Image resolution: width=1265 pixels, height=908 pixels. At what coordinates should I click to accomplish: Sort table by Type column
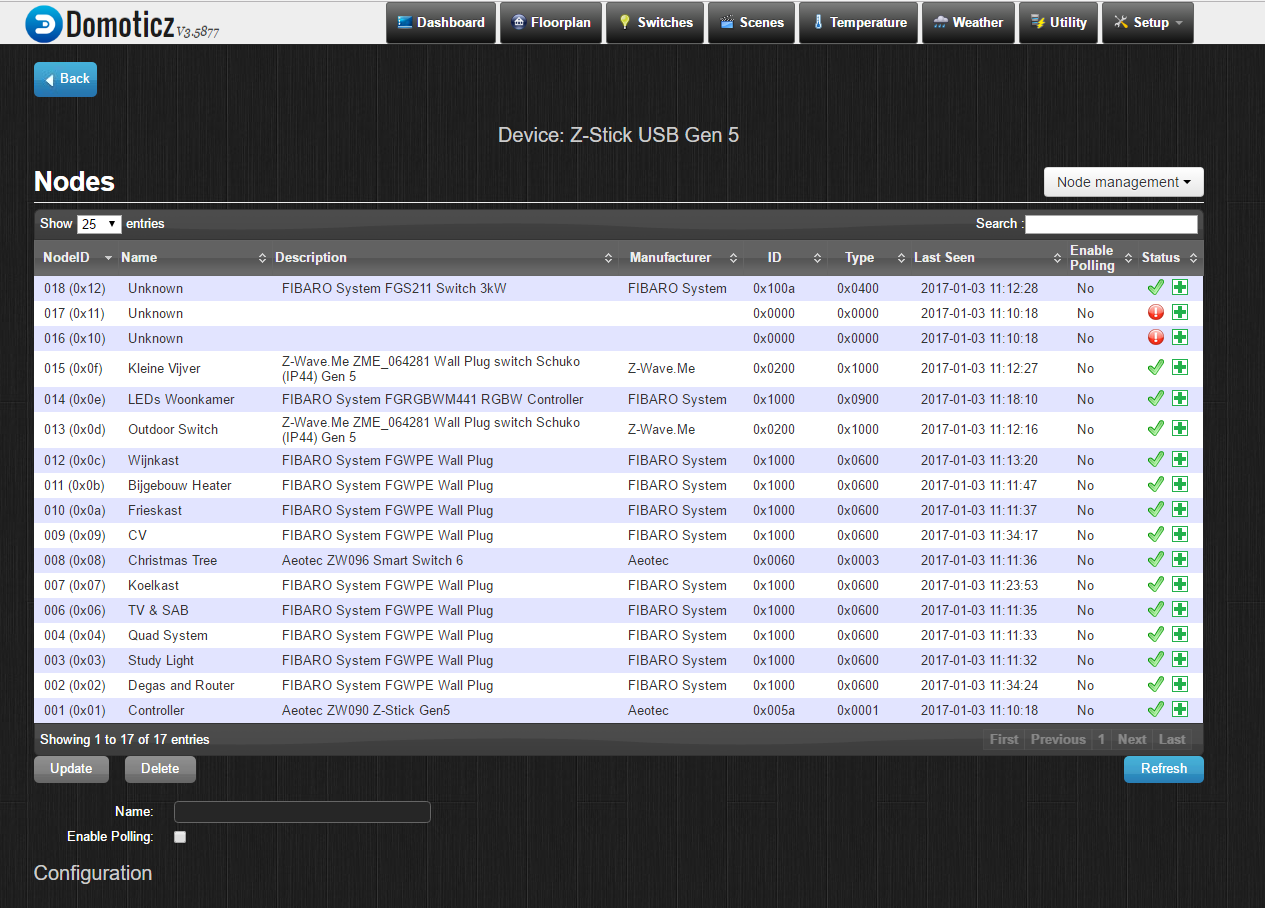click(x=868, y=257)
